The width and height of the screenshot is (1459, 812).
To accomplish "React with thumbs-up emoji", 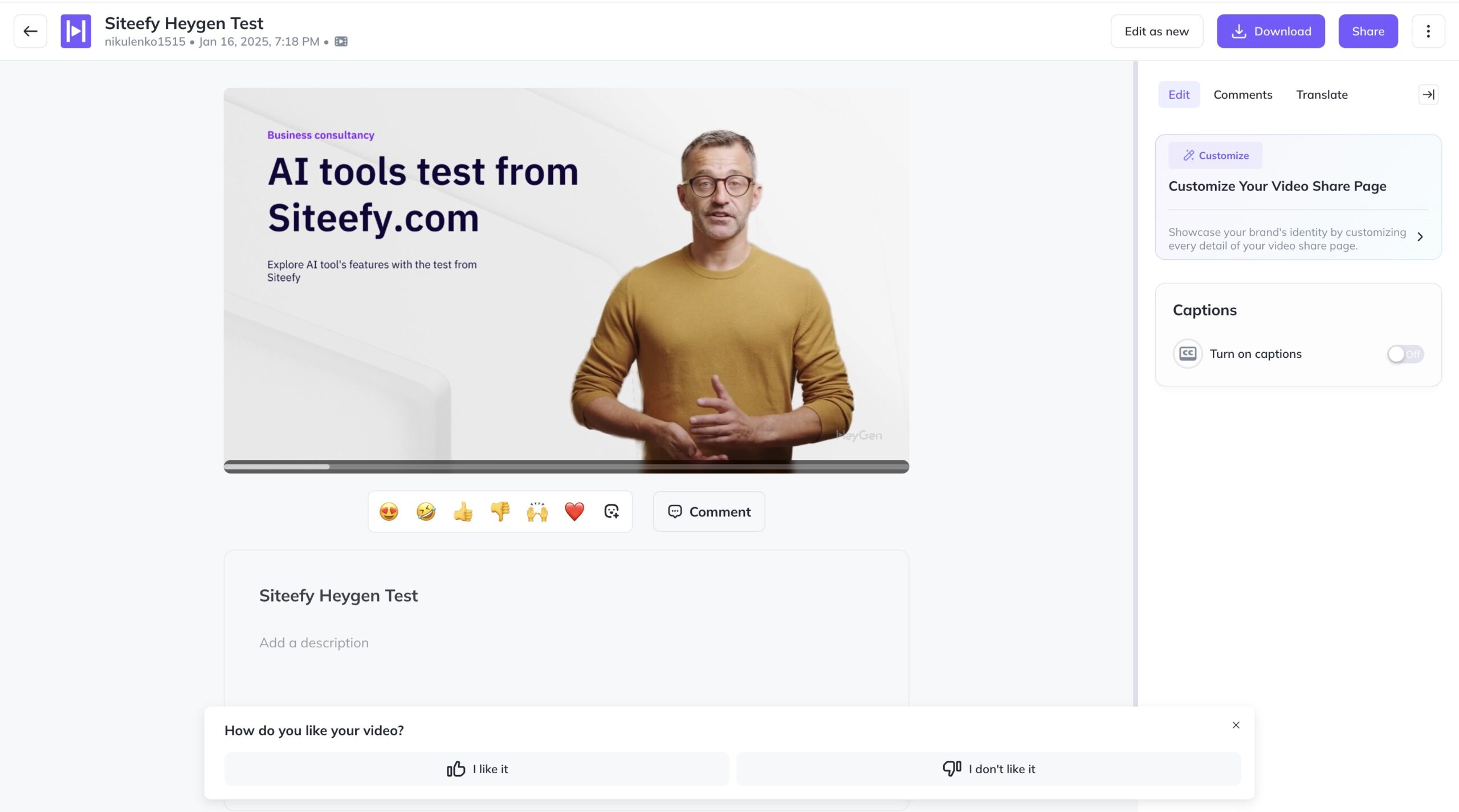I will coord(463,512).
